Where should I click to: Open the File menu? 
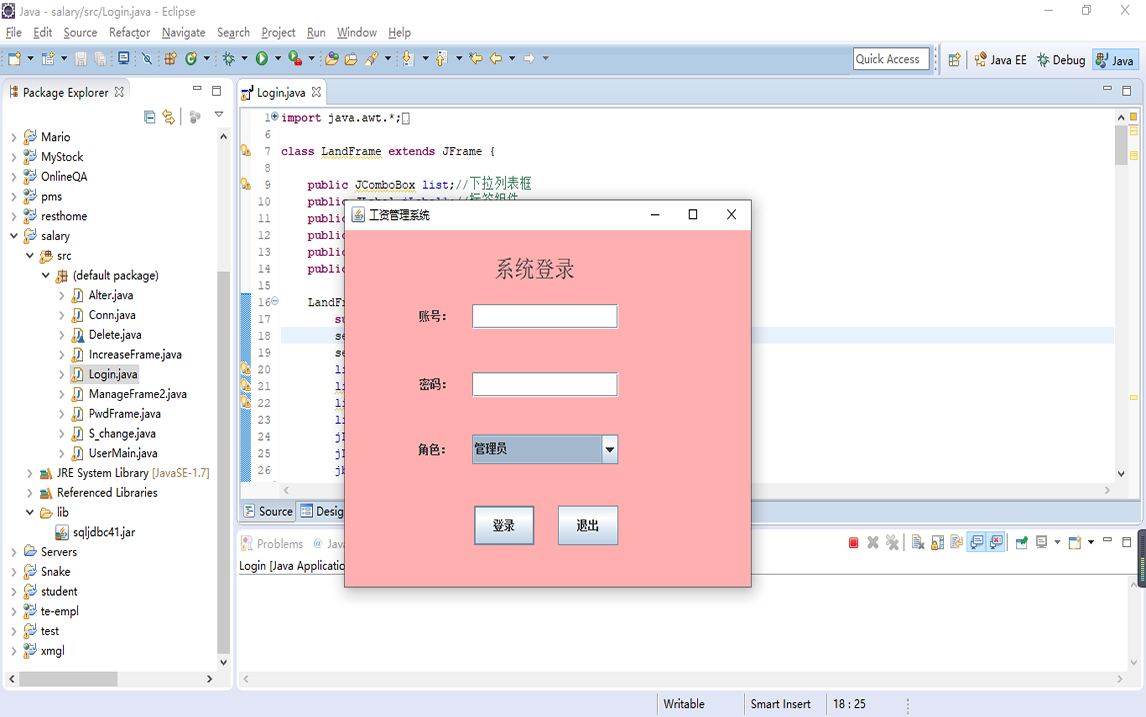pos(14,32)
